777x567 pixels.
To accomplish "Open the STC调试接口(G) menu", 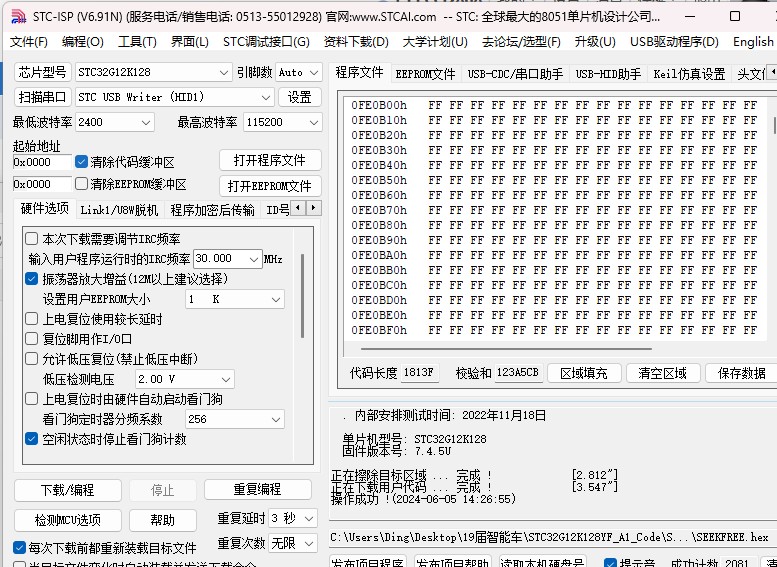I will tap(266, 42).
